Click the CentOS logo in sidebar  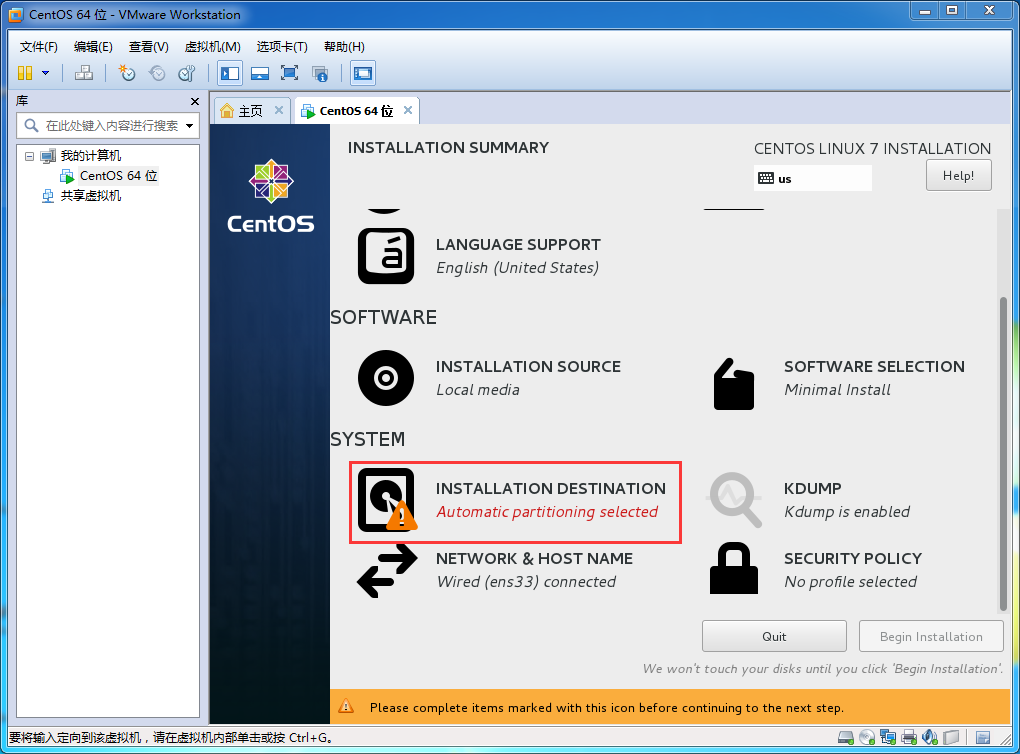[271, 196]
